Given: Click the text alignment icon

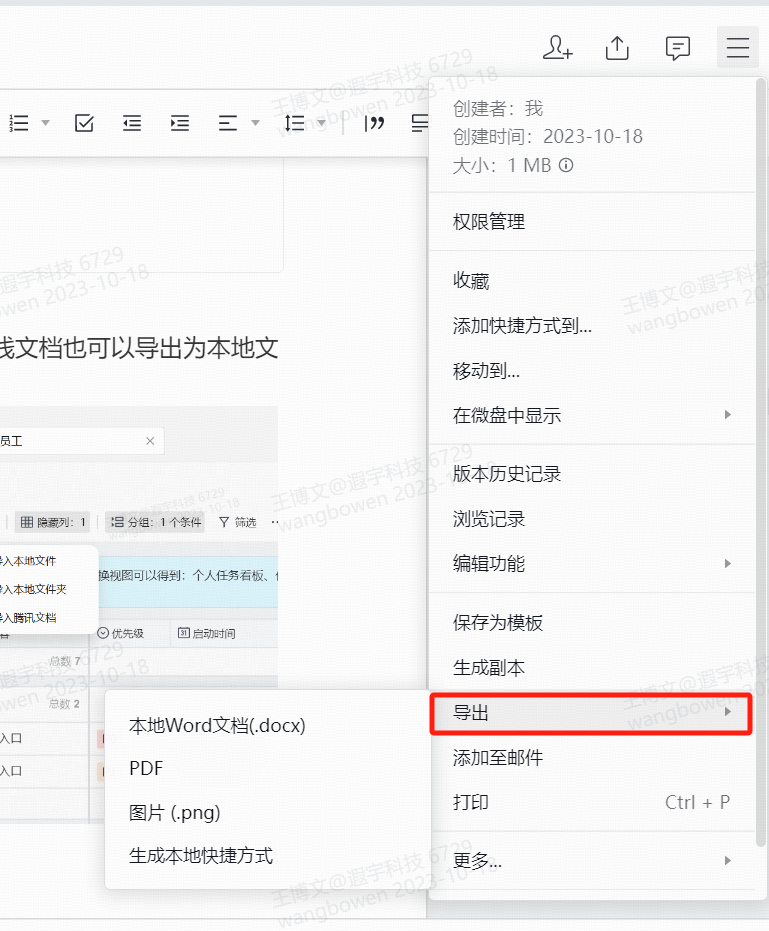Looking at the screenshot, I should click(227, 123).
